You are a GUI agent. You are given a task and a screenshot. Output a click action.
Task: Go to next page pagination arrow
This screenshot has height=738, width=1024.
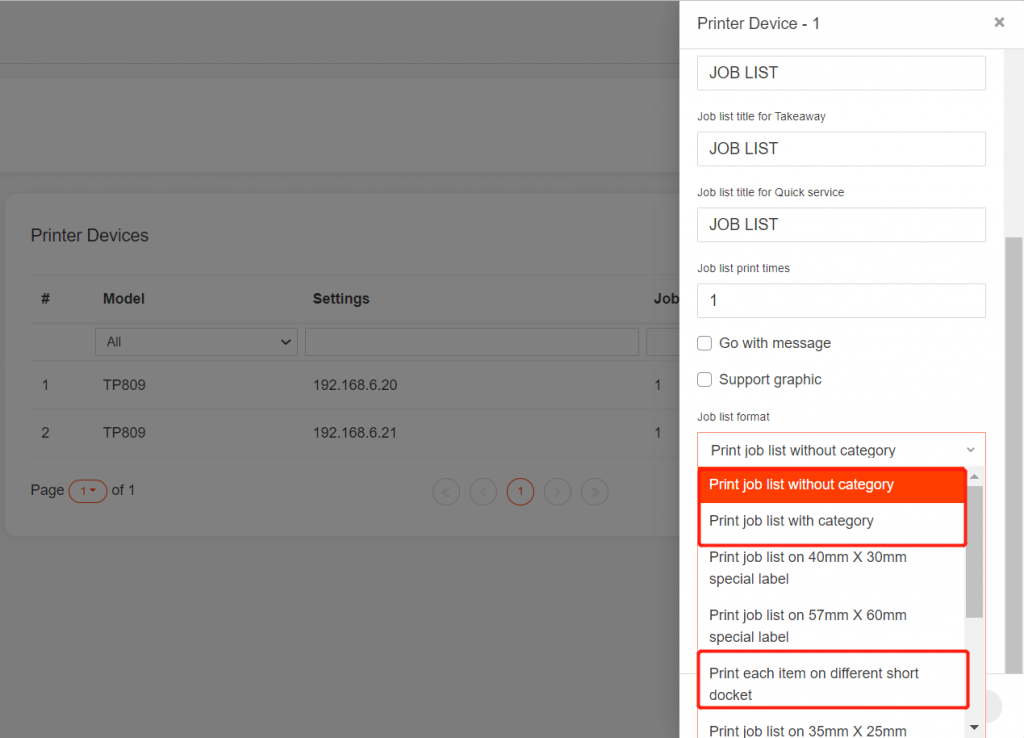pyautogui.click(x=557, y=492)
